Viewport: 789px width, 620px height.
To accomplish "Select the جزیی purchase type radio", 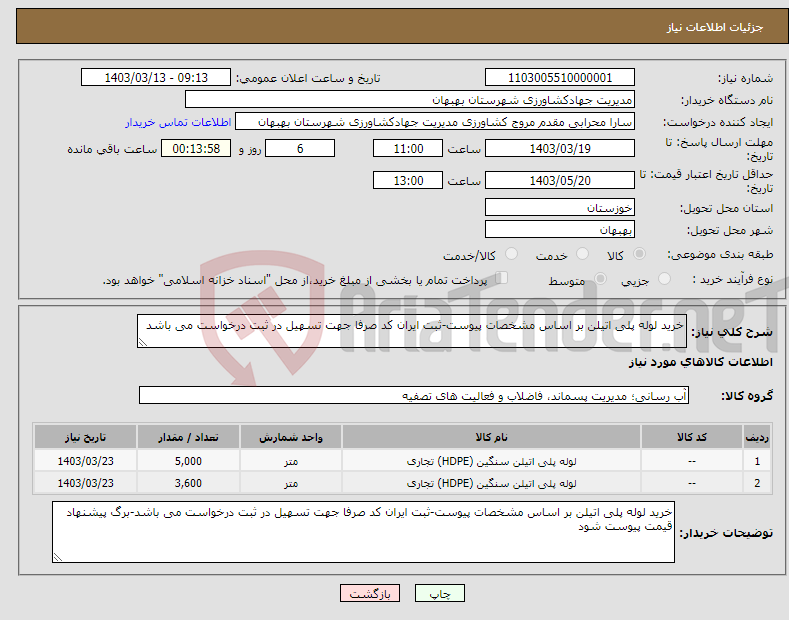I will click(664, 278).
